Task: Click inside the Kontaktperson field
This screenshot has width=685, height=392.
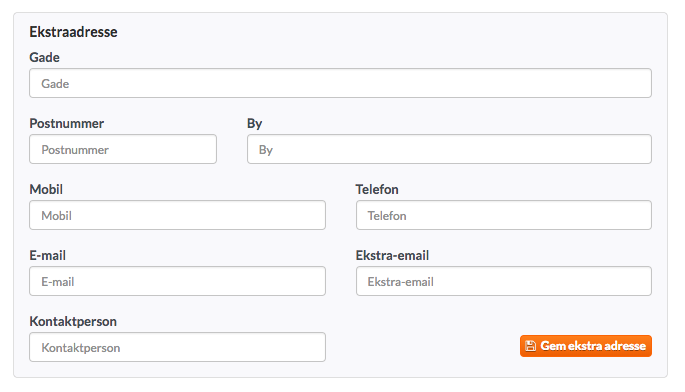Action: click(177, 347)
